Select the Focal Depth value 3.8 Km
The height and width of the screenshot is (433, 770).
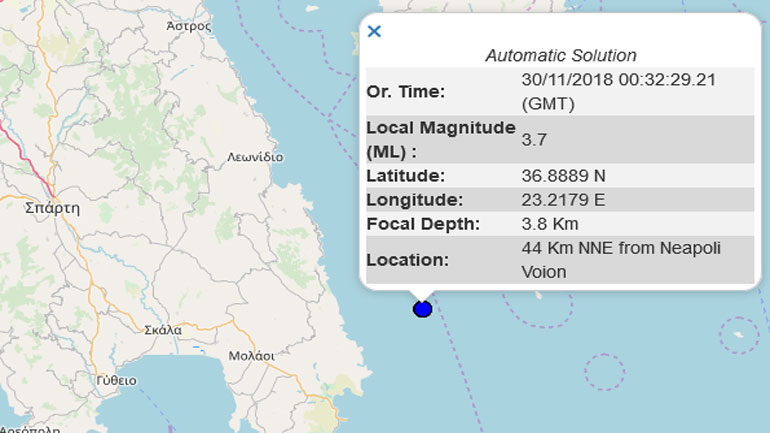point(550,223)
